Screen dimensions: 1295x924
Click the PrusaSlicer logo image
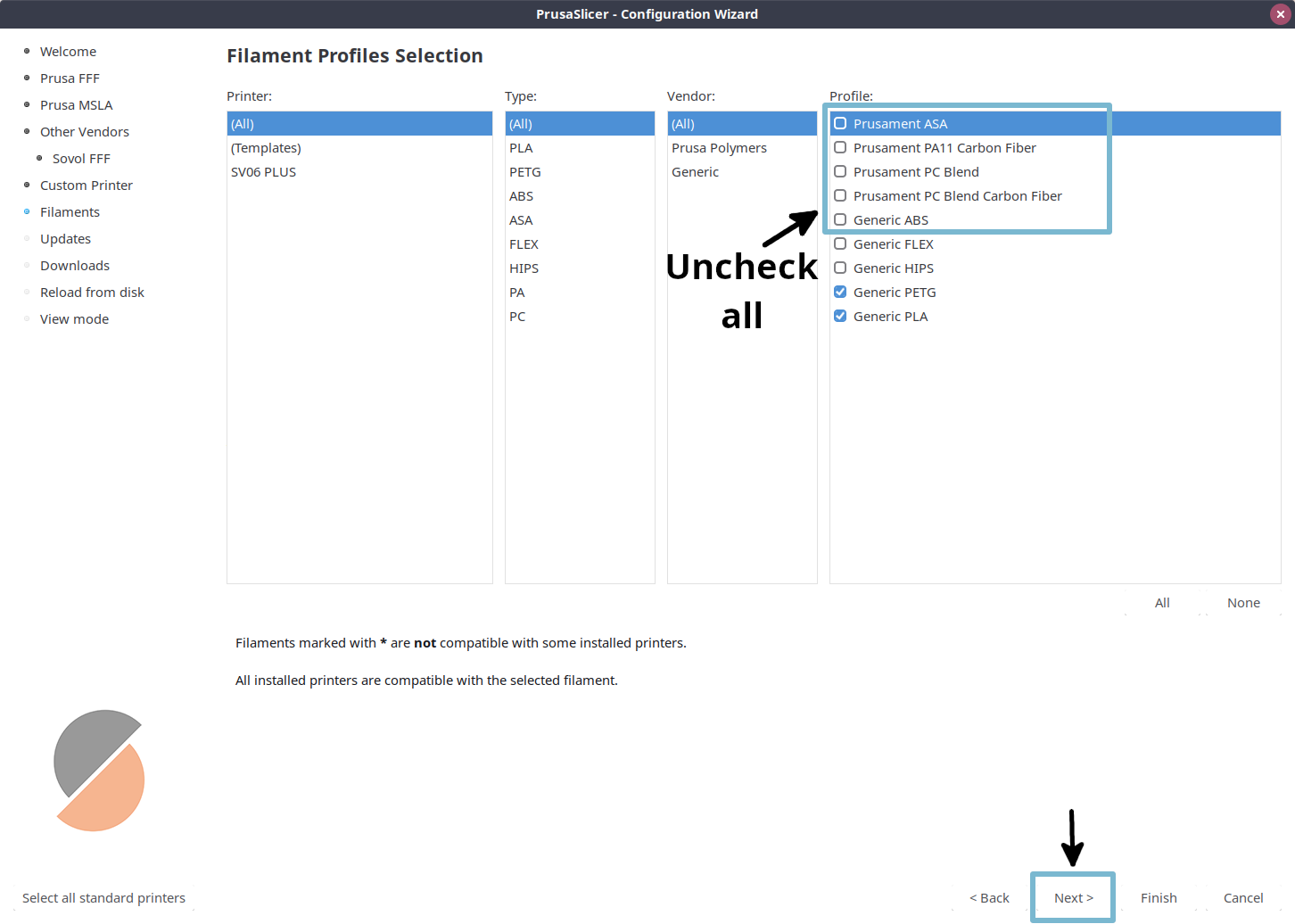[x=99, y=771]
